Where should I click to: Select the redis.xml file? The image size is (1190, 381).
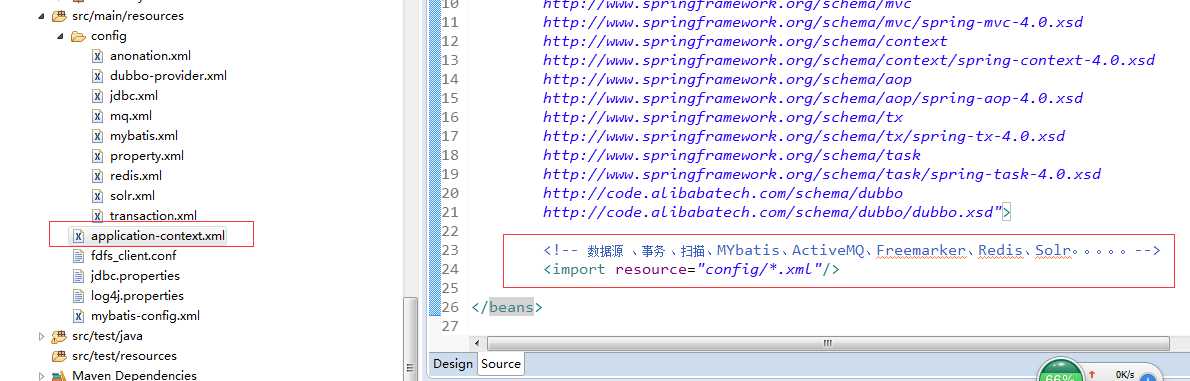coord(136,176)
